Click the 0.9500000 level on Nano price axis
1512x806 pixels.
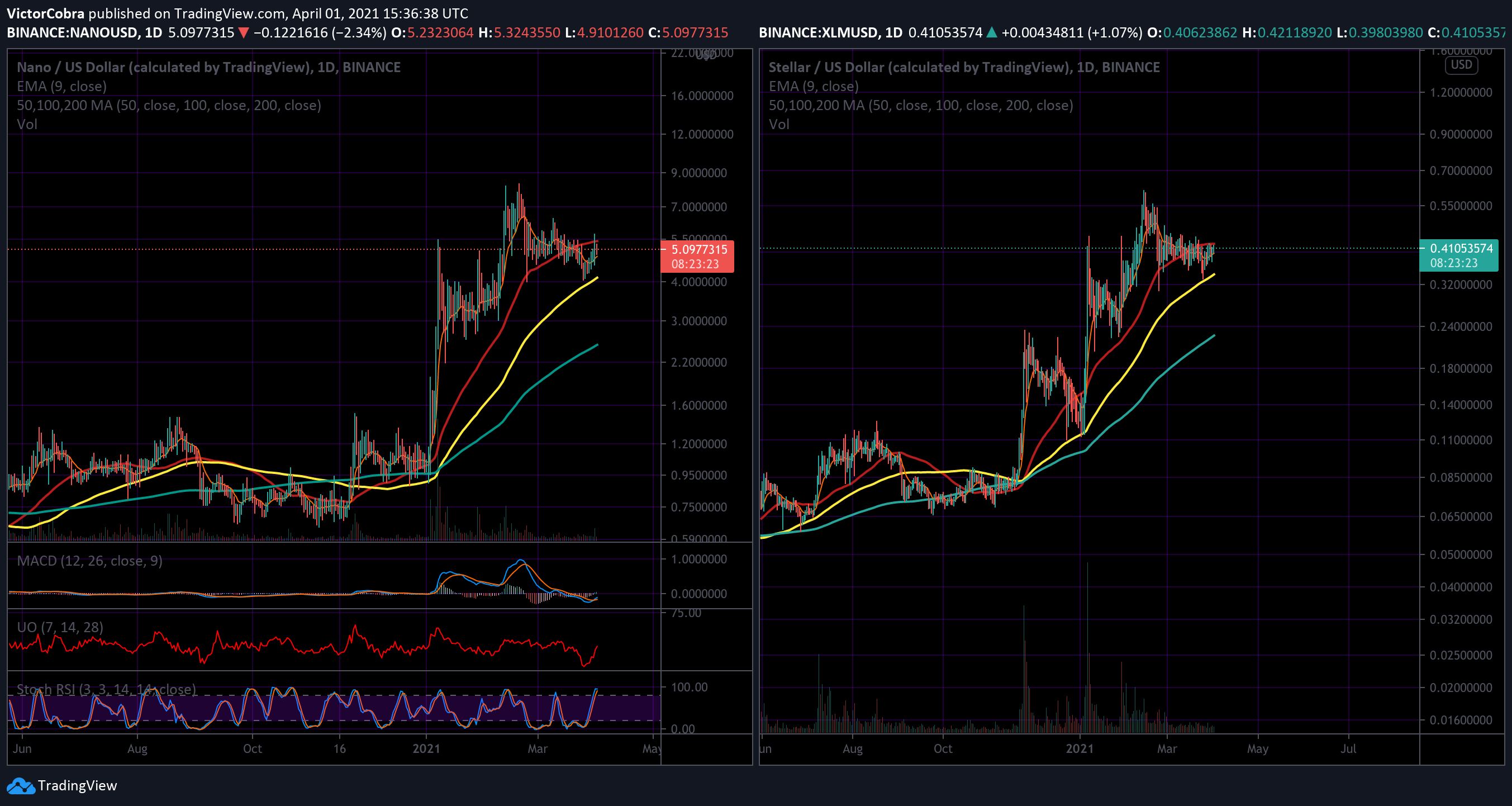(x=699, y=475)
